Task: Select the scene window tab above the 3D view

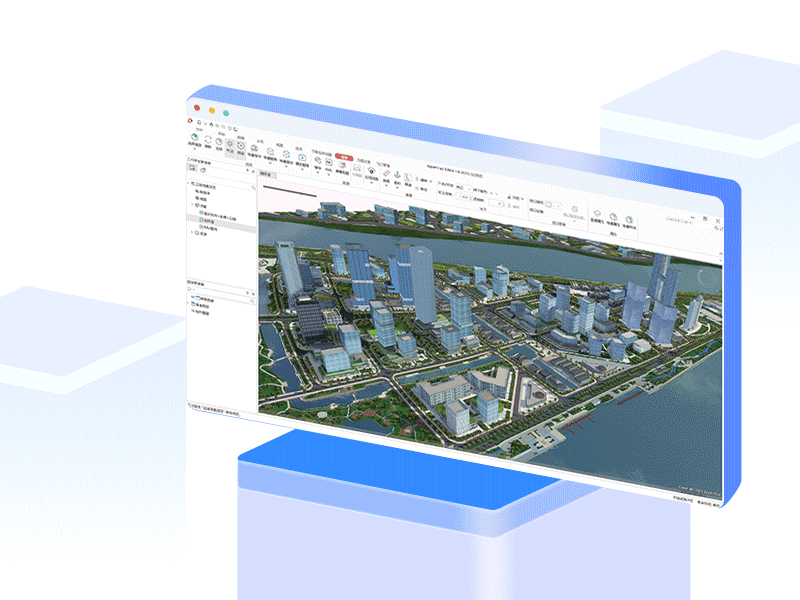Action: click(267, 174)
